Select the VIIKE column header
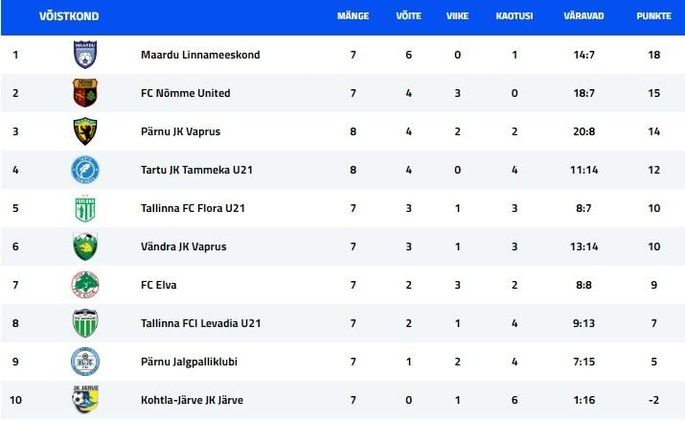The height and width of the screenshot is (422, 685). [x=457, y=16]
